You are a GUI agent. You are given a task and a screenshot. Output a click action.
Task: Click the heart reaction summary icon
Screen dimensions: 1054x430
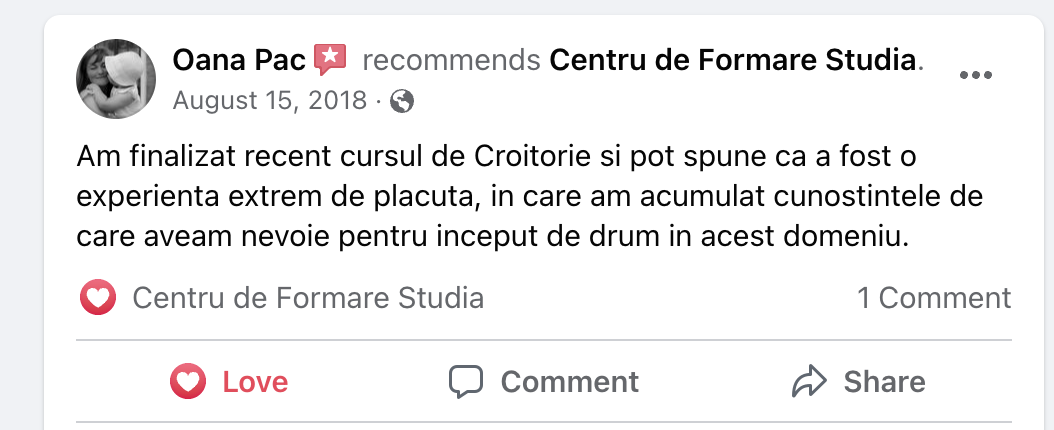(98, 298)
